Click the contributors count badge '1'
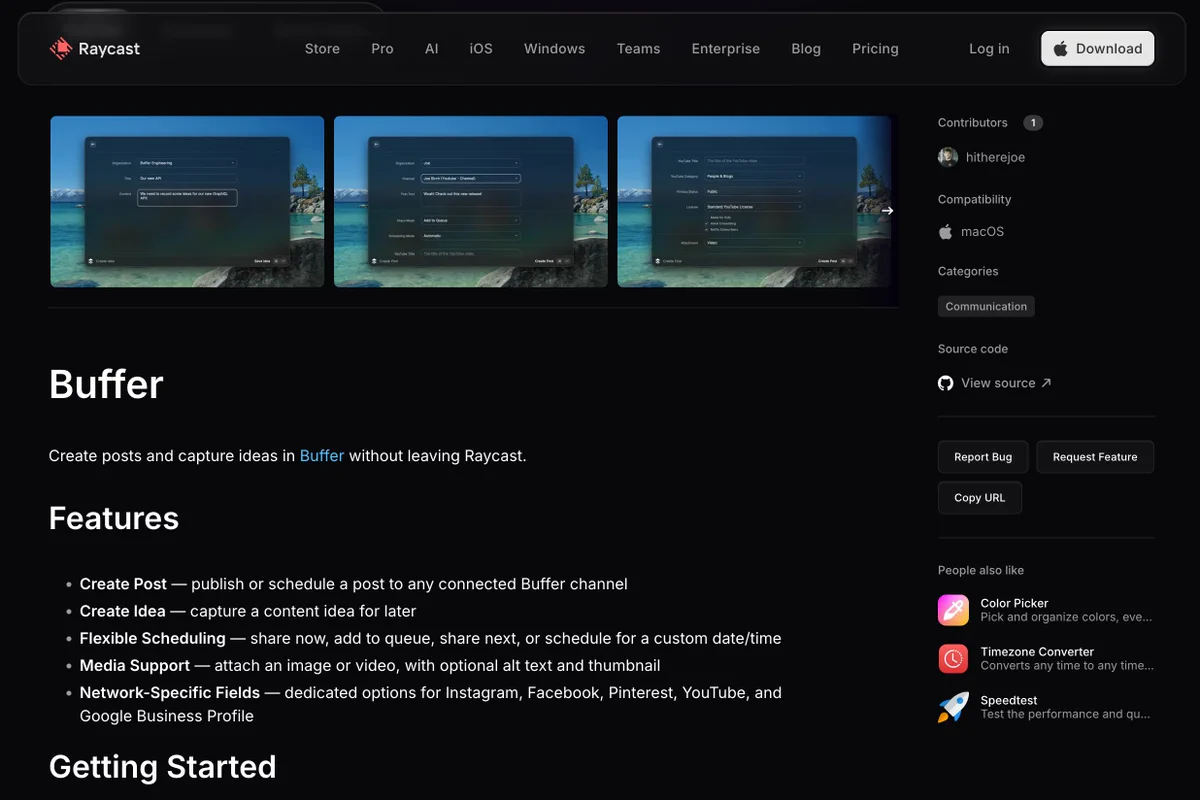The width and height of the screenshot is (1200, 800). click(x=1033, y=123)
